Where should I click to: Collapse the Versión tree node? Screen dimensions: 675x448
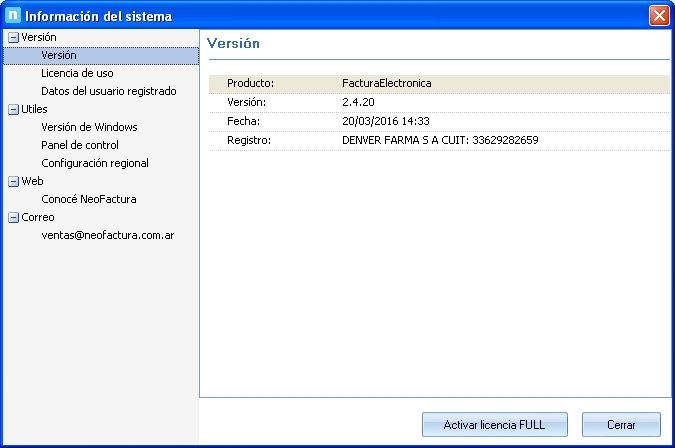click(13, 37)
